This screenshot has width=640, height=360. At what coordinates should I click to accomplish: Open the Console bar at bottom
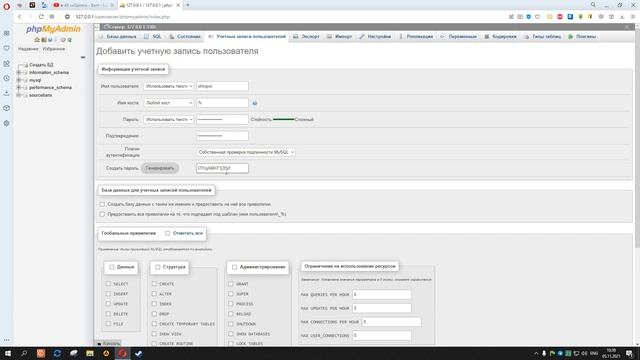(x=109, y=343)
